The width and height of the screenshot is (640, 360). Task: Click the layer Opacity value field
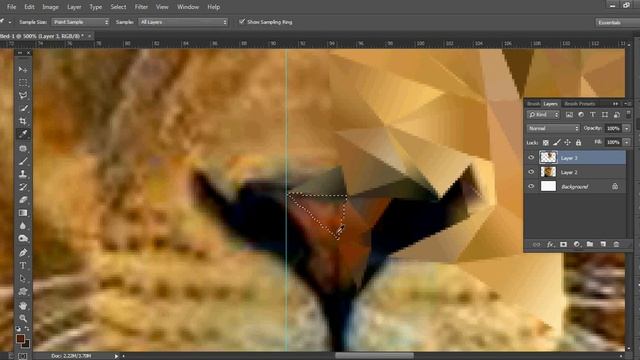(x=613, y=129)
